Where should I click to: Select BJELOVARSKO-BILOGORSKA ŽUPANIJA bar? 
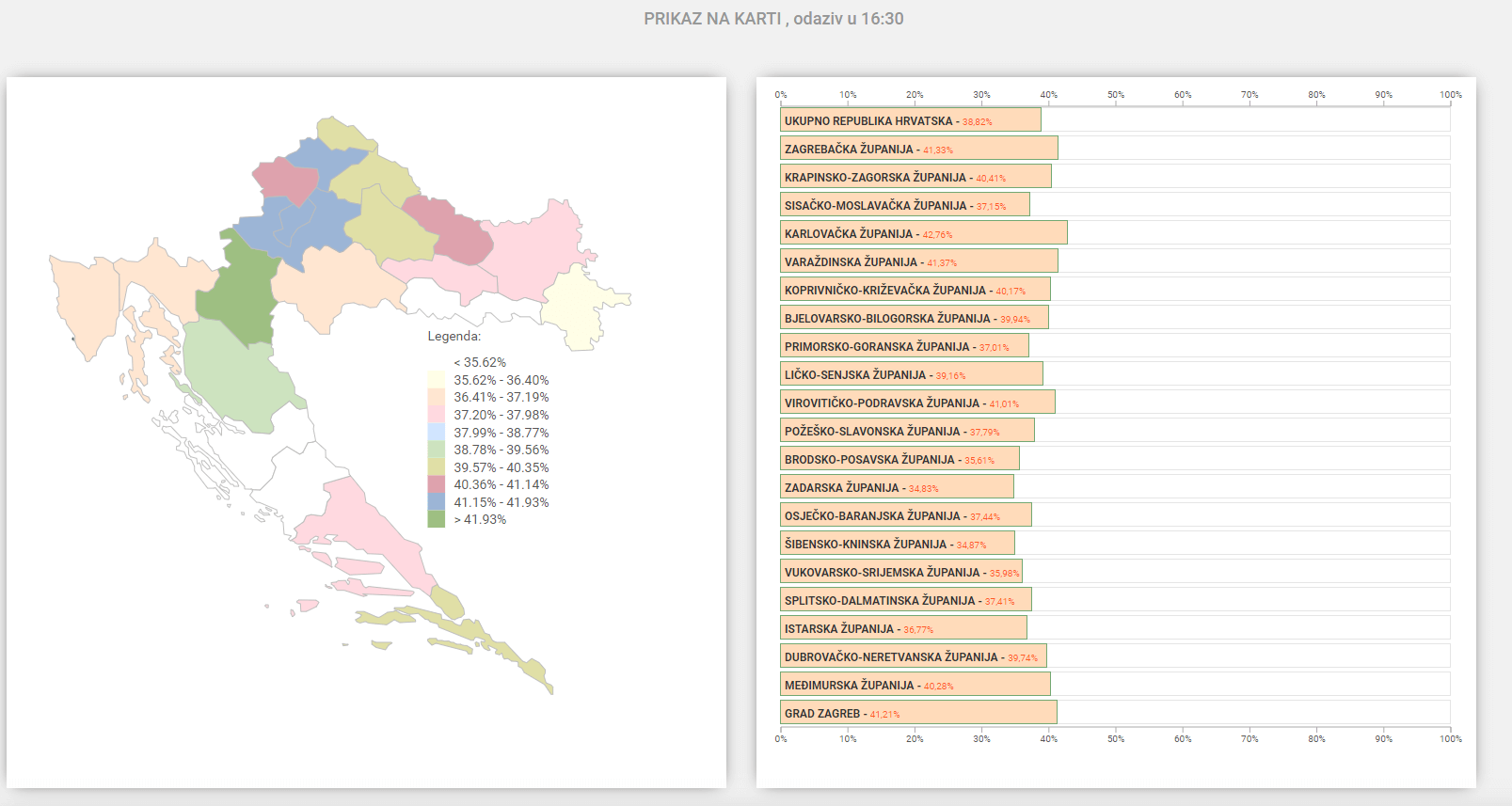pos(914,318)
